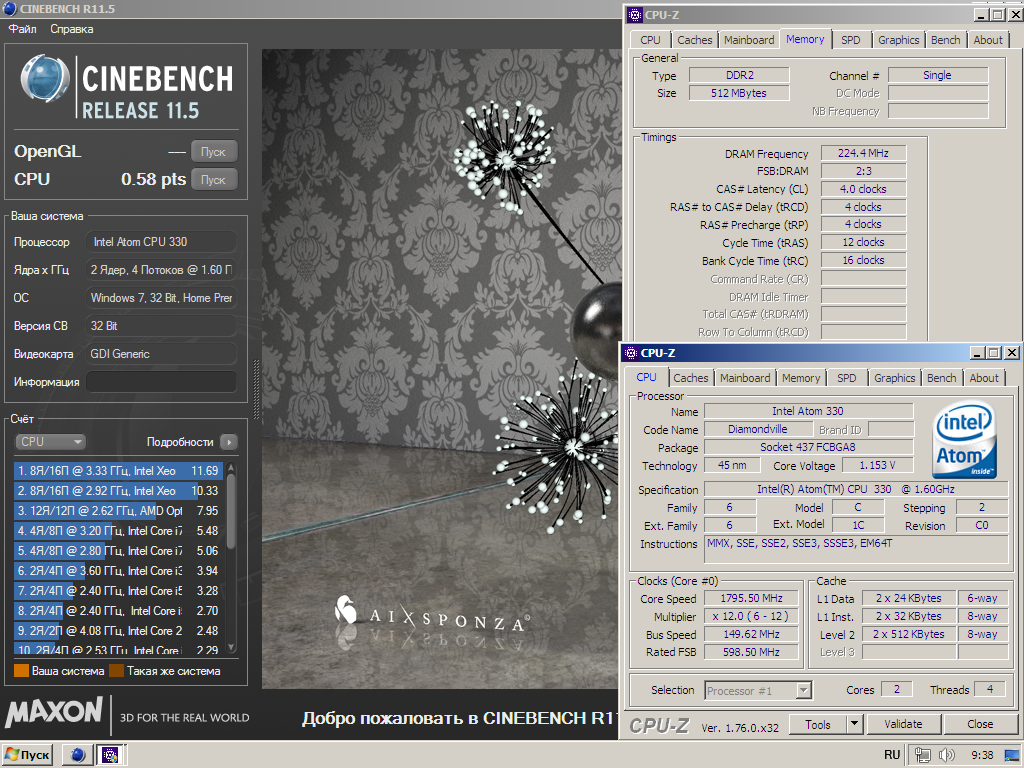Click the network tray icon
The image size is (1024, 768).
pos(922,755)
